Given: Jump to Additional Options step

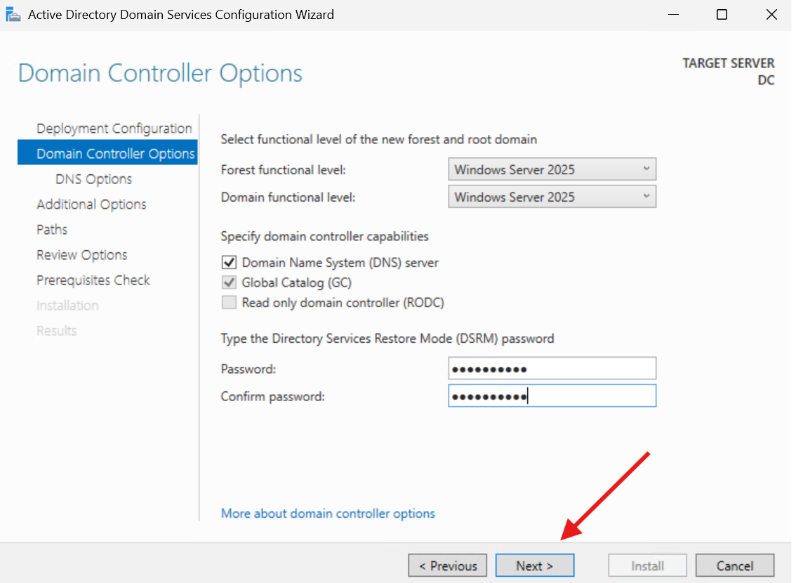Looking at the screenshot, I should (91, 204).
